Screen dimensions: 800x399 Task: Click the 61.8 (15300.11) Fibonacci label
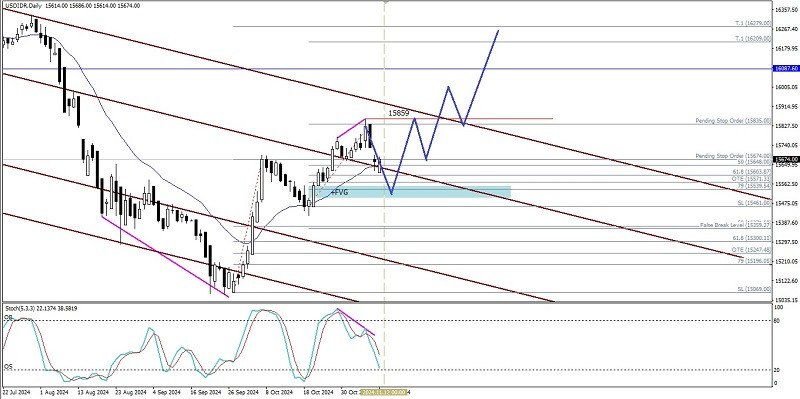pyautogui.click(x=752, y=238)
